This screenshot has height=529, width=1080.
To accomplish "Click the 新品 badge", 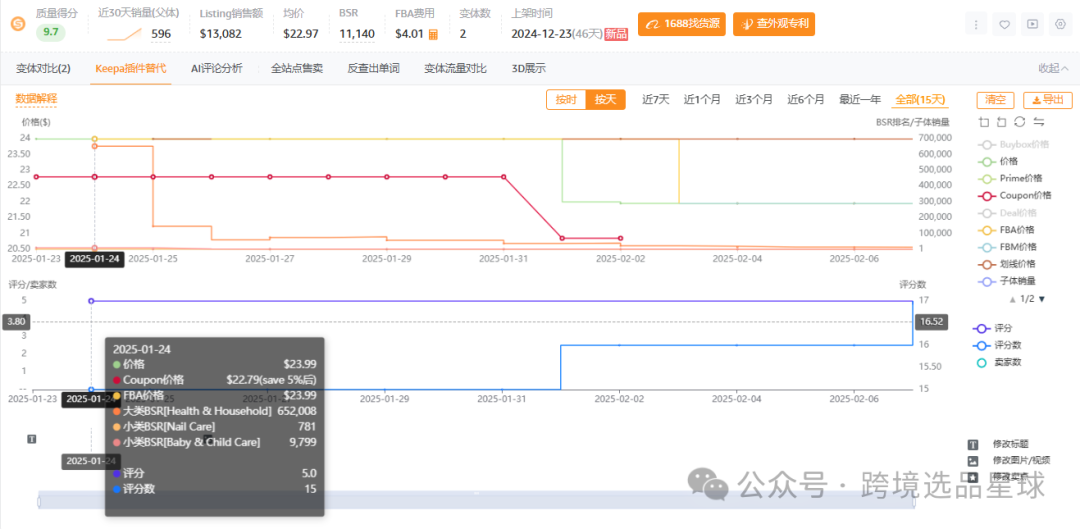I will point(616,34).
